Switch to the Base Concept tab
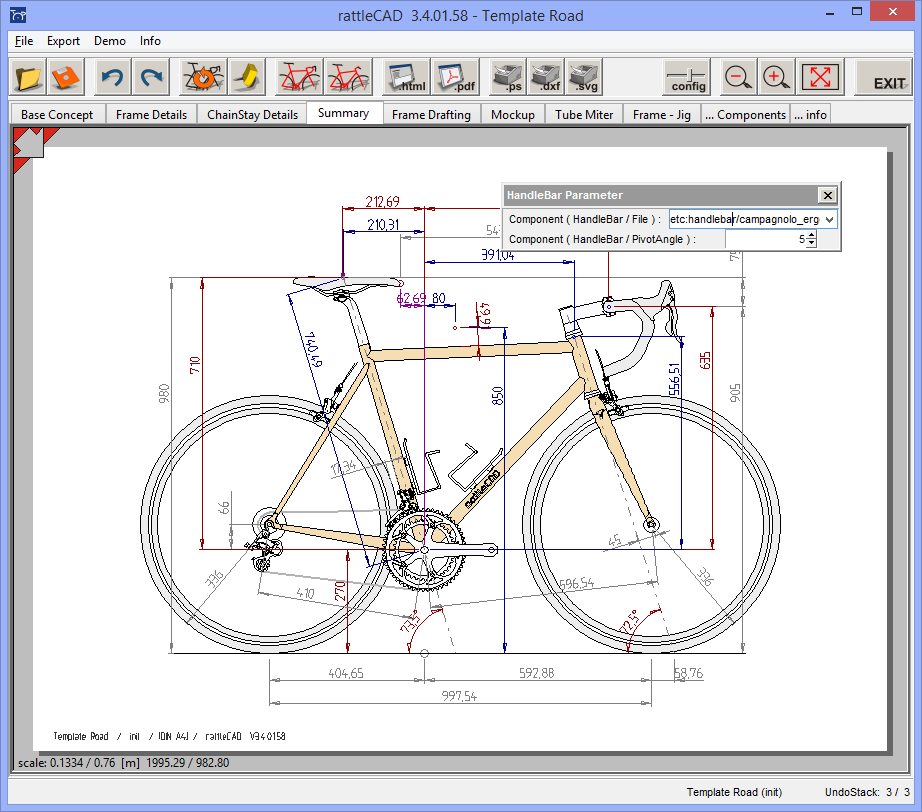This screenshot has height=812, width=922. pos(57,115)
